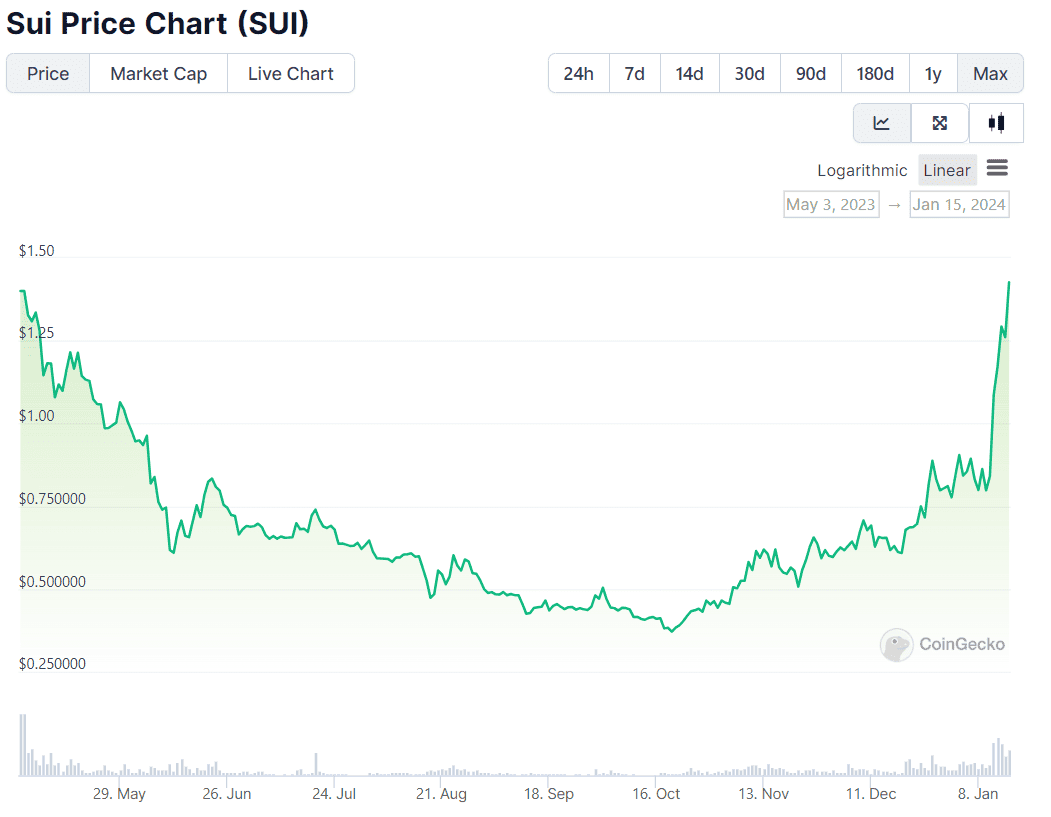Select the 7d time range
This screenshot has height=817, width=1051.
pyautogui.click(x=634, y=73)
